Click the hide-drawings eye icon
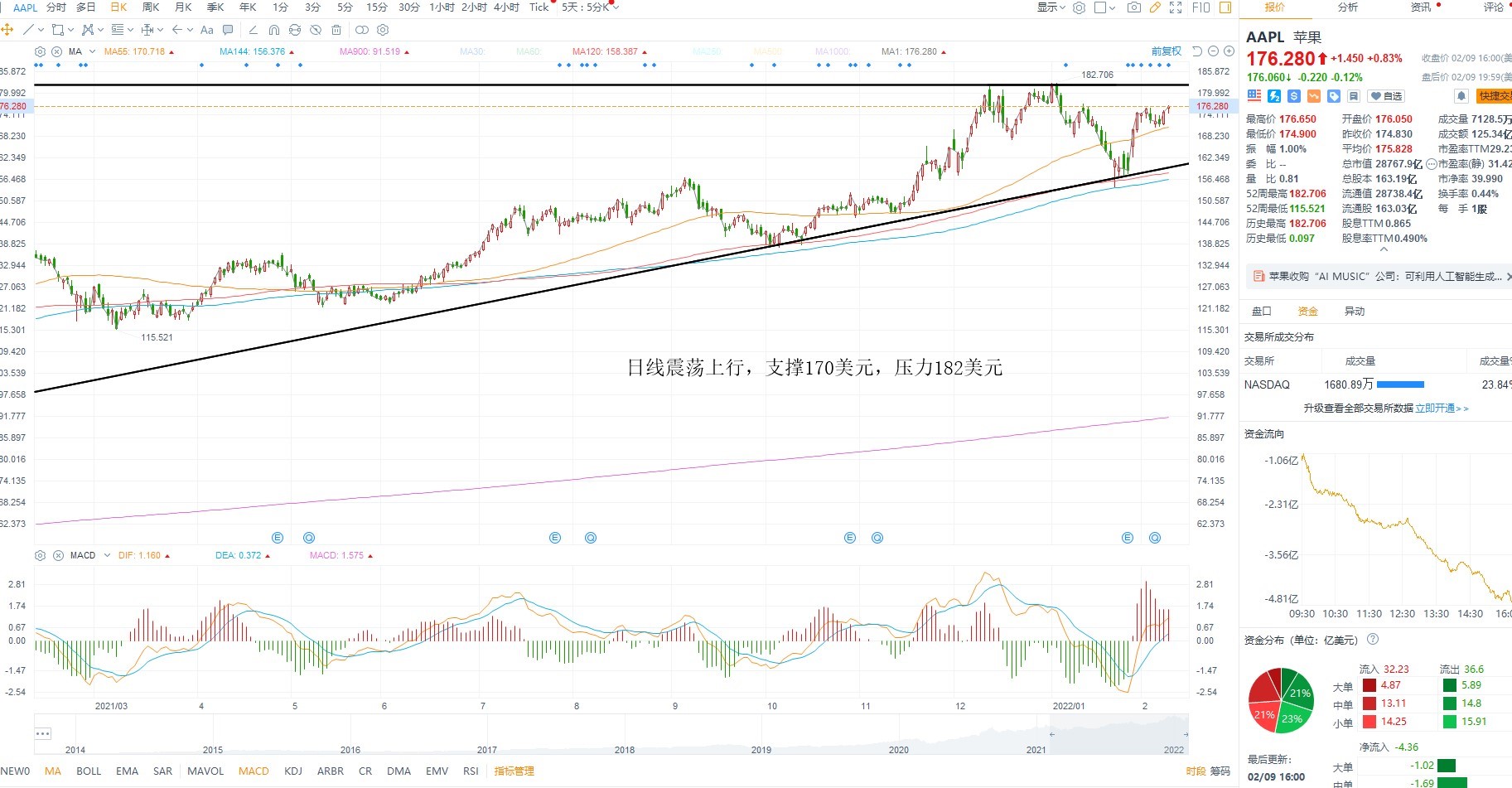Image resolution: width=1512 pixels, height=788 pixels. click(x=315, y=30)
